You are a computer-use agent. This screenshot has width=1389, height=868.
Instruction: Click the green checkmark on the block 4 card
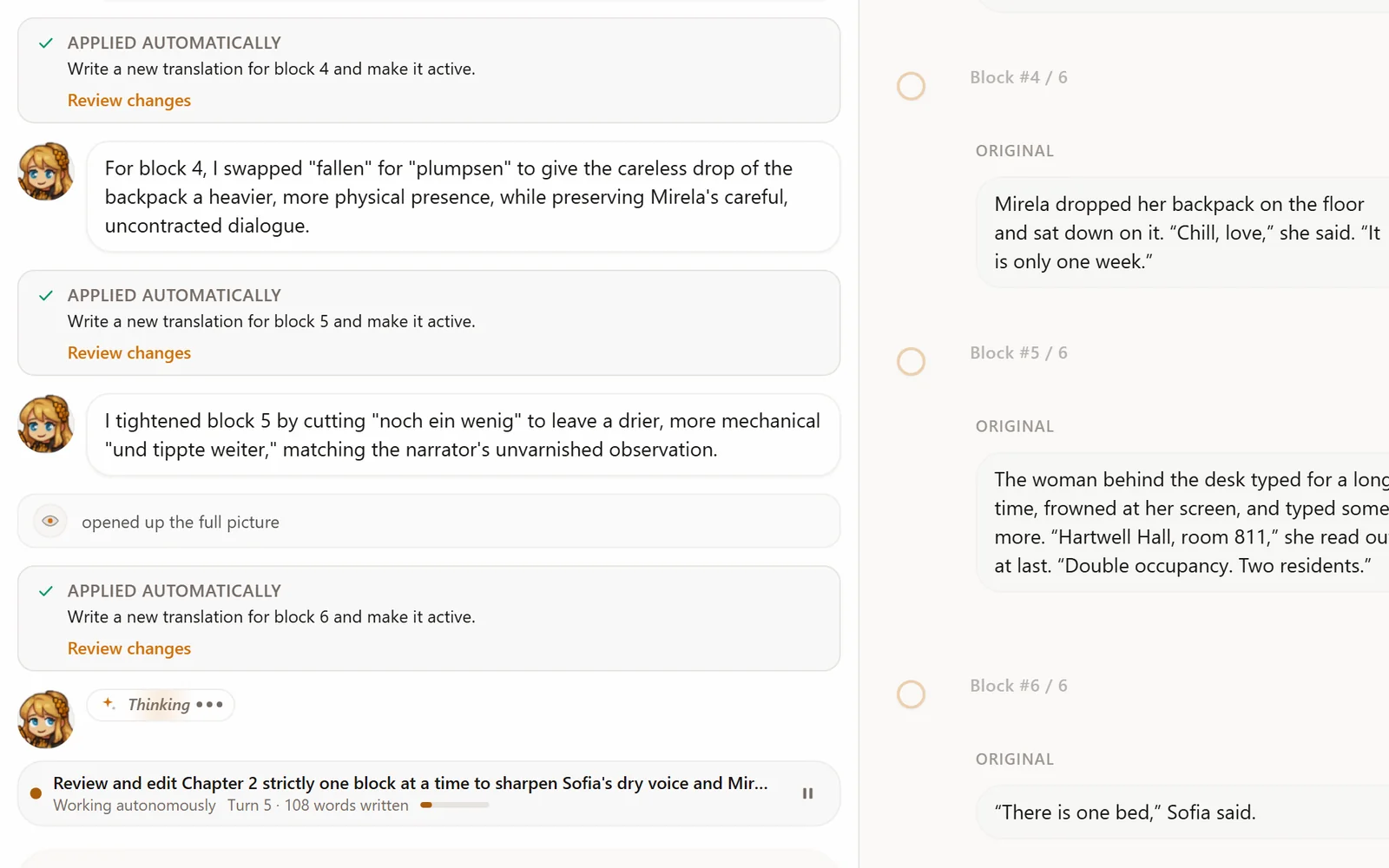(x=46, y=43)
